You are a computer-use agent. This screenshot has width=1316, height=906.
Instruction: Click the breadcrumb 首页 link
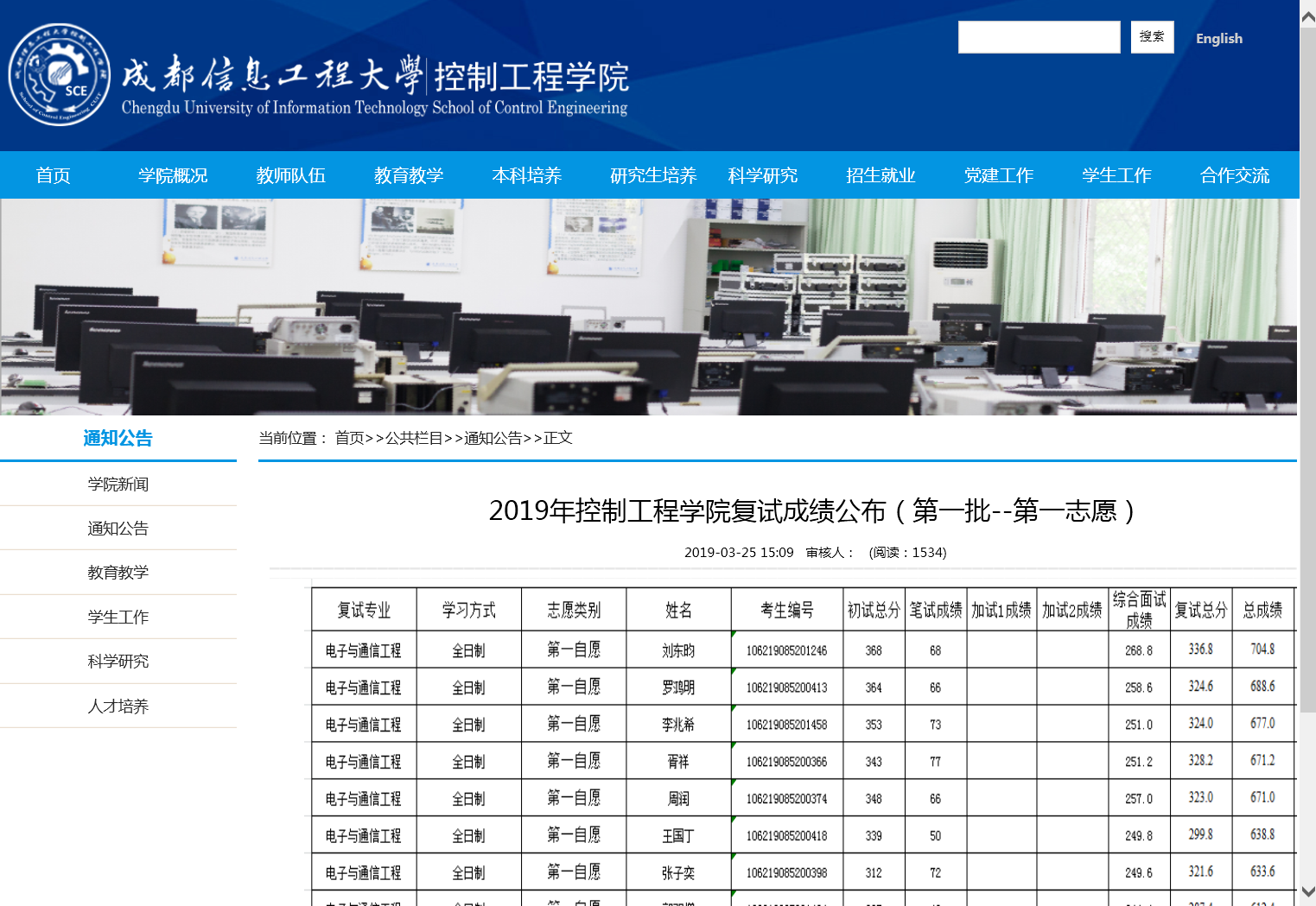(350, 438)
